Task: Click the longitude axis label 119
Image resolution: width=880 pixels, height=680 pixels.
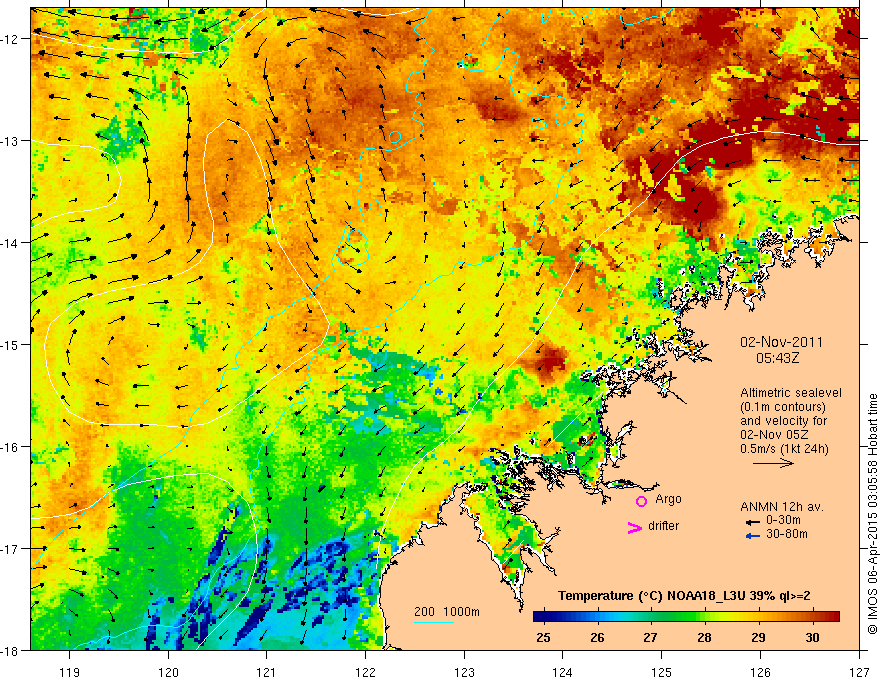Action: coord(70,672)
